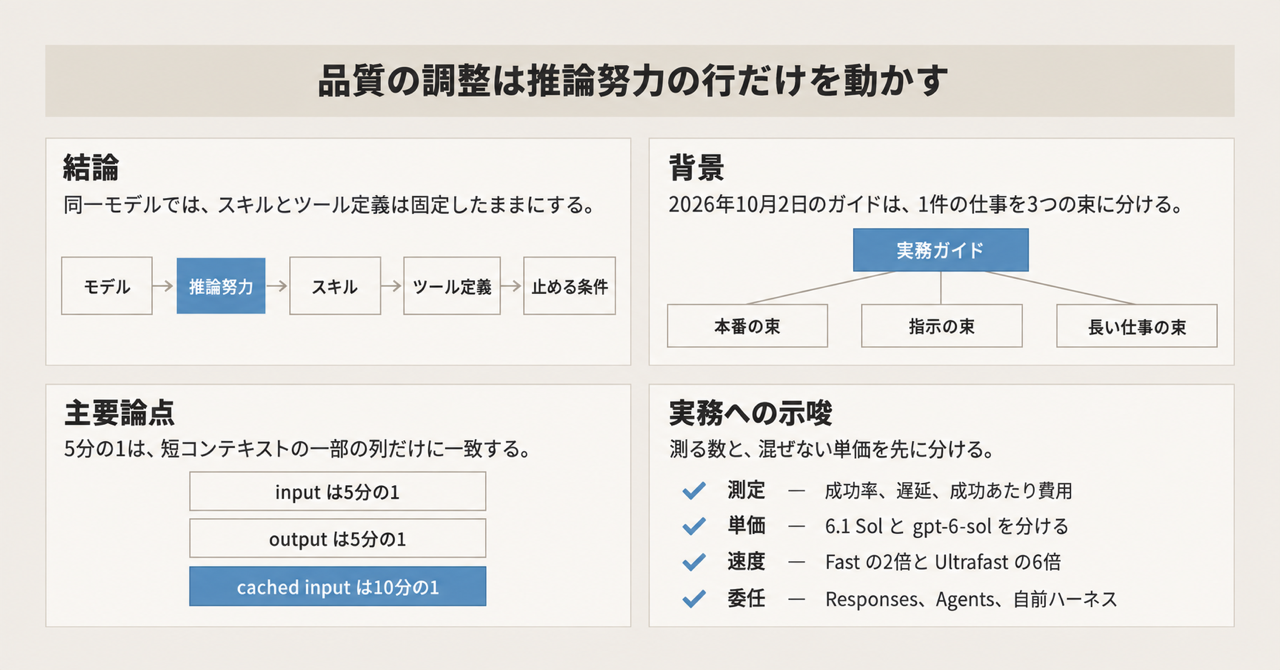Image resolution: width=1280 pixels, height=670 pixels.
Task: Click the sentence starting with 2026年10月2日のガイドは
Action: point(926,207)
